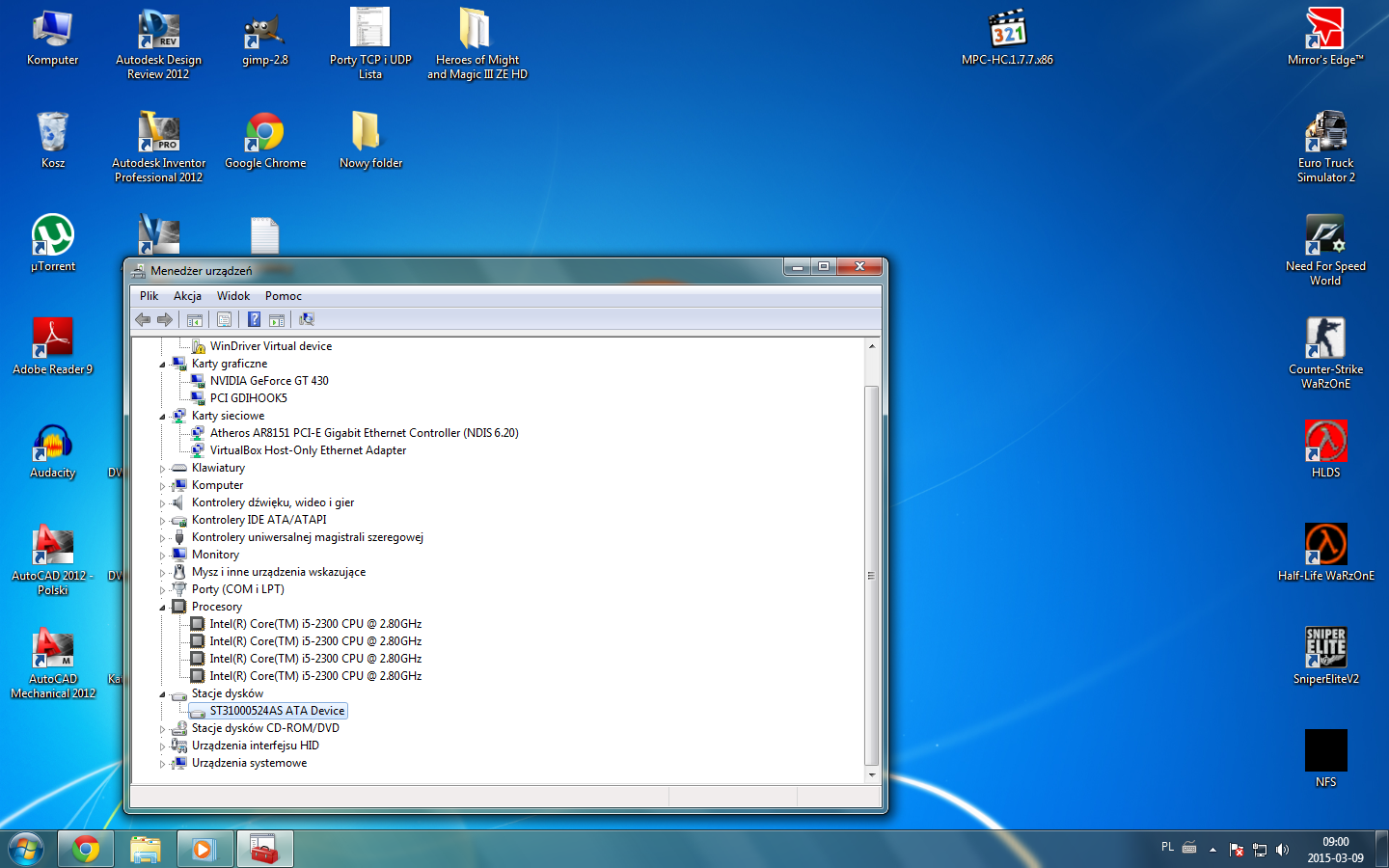Select Mysz i inne urządzenia wskazujące
Screen dimensions: 1389x868
(279, 572)
